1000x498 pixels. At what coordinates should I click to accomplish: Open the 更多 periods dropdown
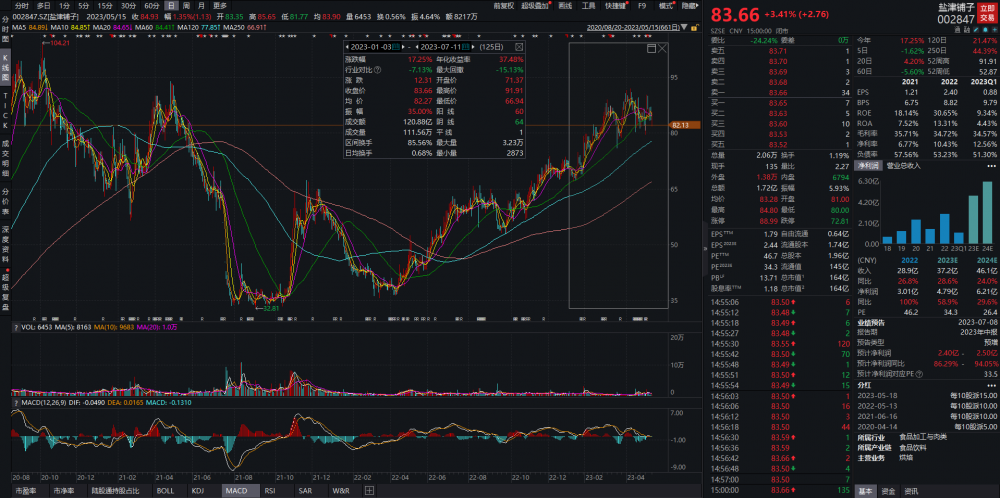(x=220, y=5)
